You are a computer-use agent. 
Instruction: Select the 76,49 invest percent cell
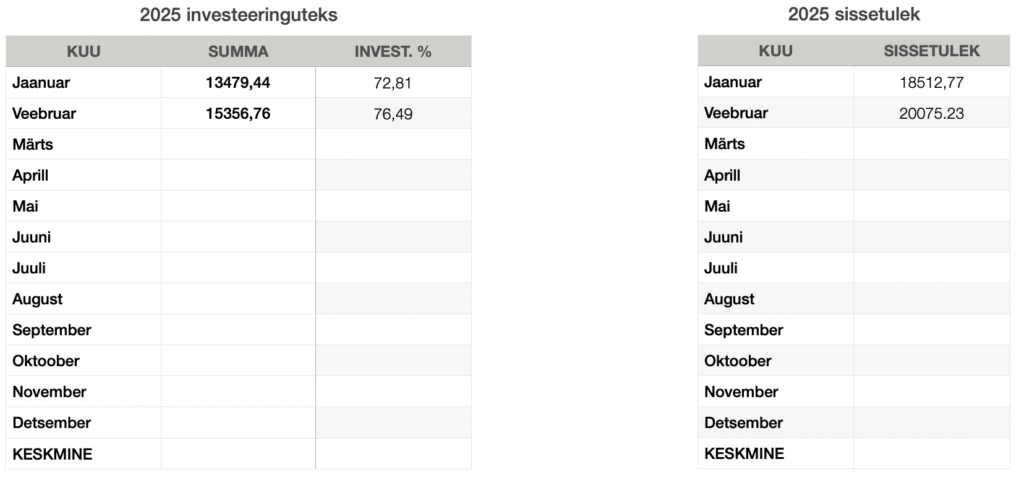point(393,114)
